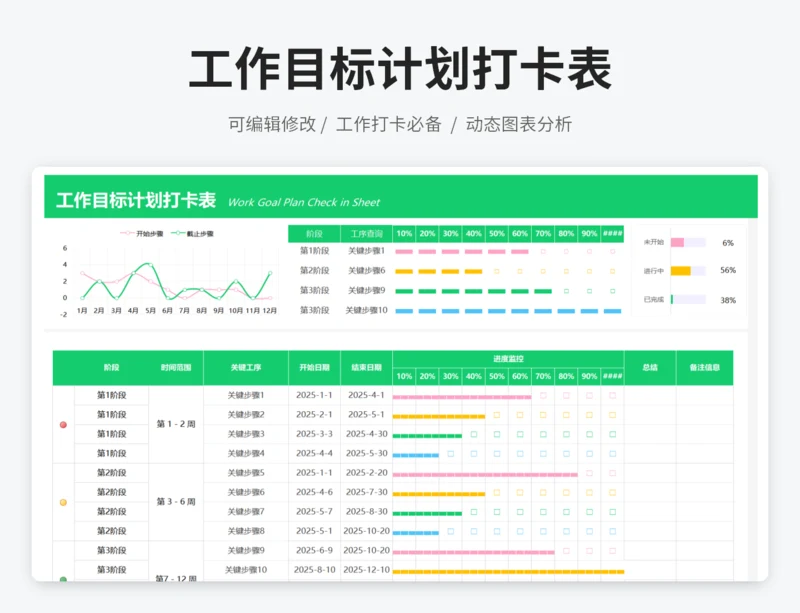Tick the 80% box for 关键步骤9 in summary table
800x613 pixels.
(566, 291)
